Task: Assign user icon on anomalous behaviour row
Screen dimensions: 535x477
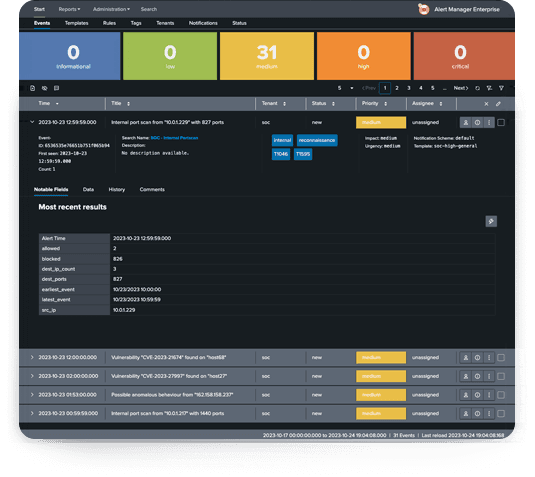Action: click(x=465, y=395)
